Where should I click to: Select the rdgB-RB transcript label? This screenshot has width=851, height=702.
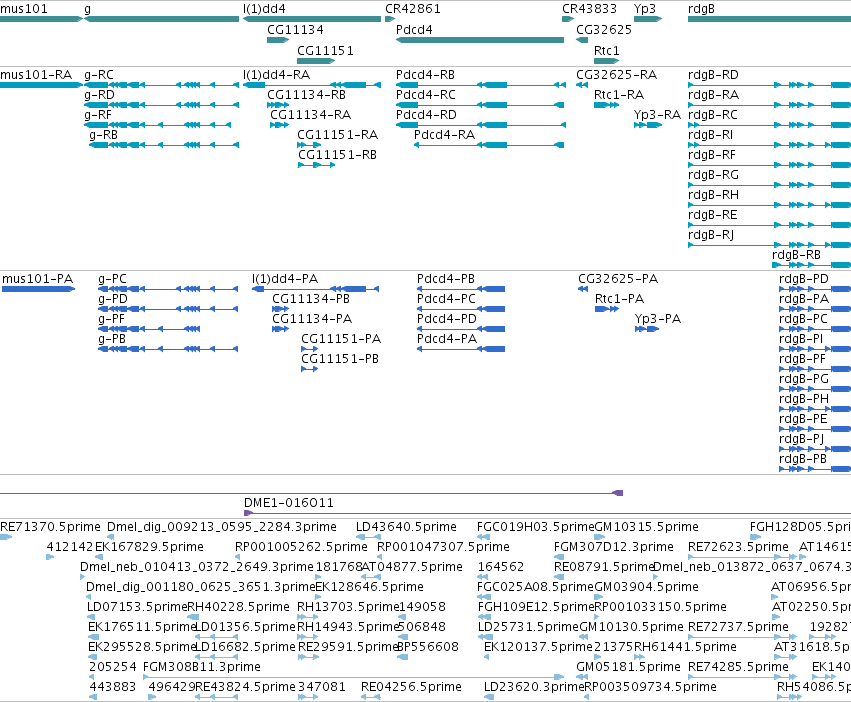pyautogui.click(x=796, y=255)
